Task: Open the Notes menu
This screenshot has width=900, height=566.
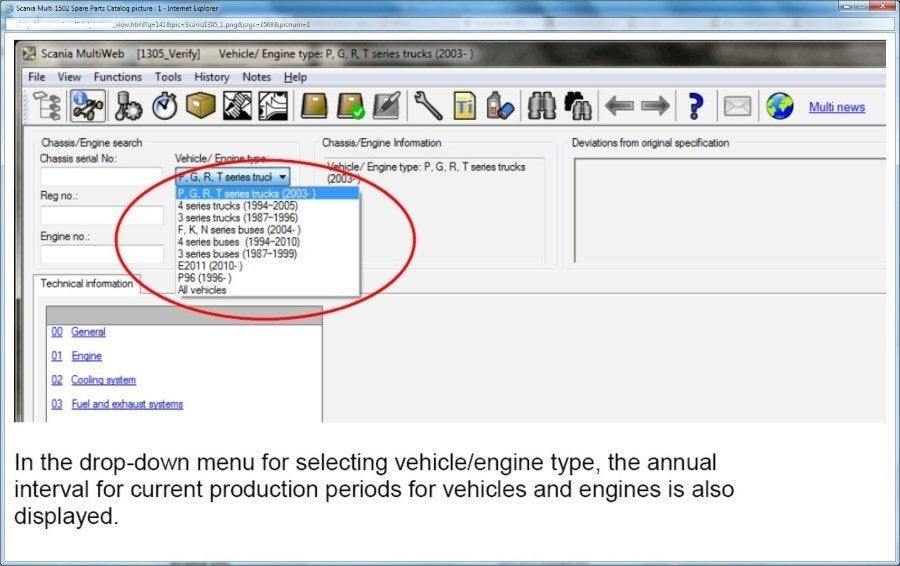Action: tap(256, 77)
